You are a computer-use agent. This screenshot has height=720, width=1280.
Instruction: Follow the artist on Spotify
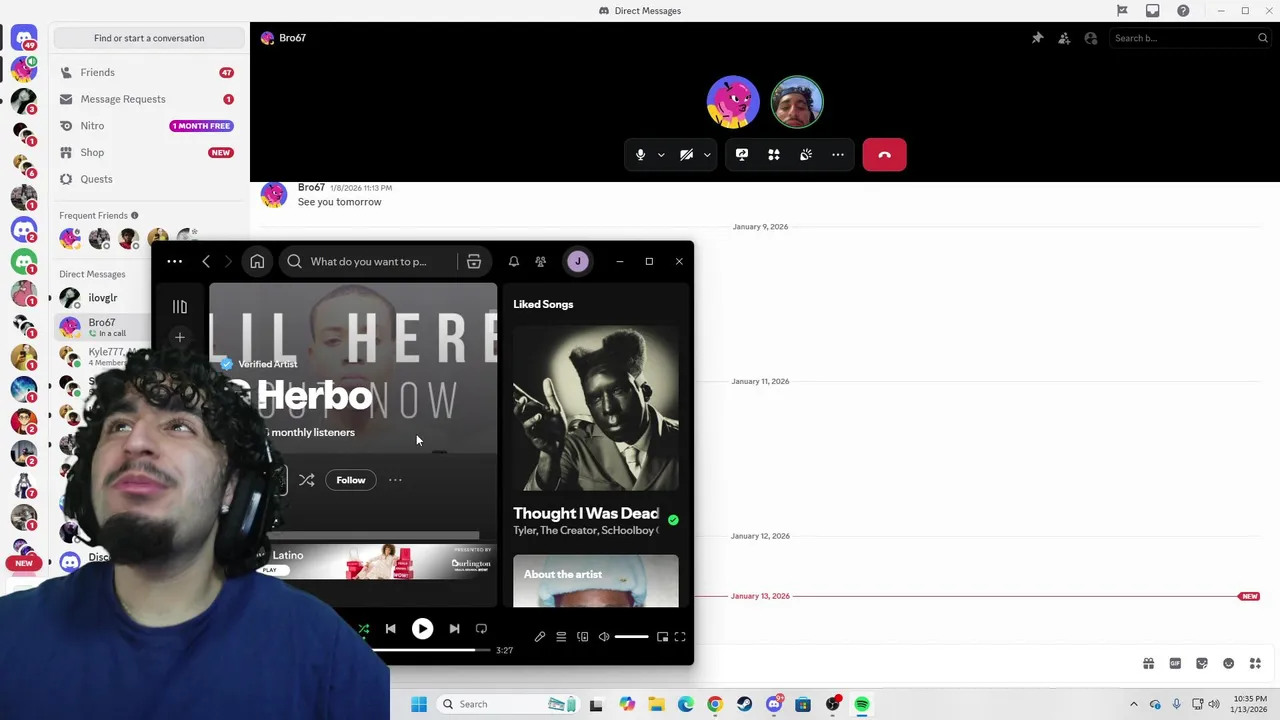[351, 480]
